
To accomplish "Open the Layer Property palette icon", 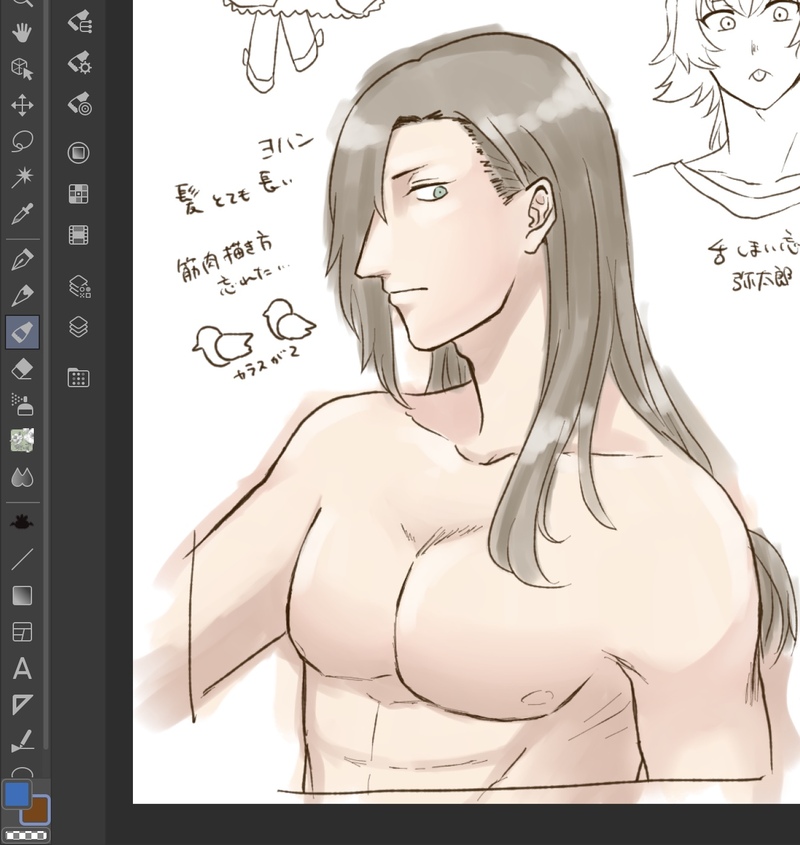I will 79,287.
